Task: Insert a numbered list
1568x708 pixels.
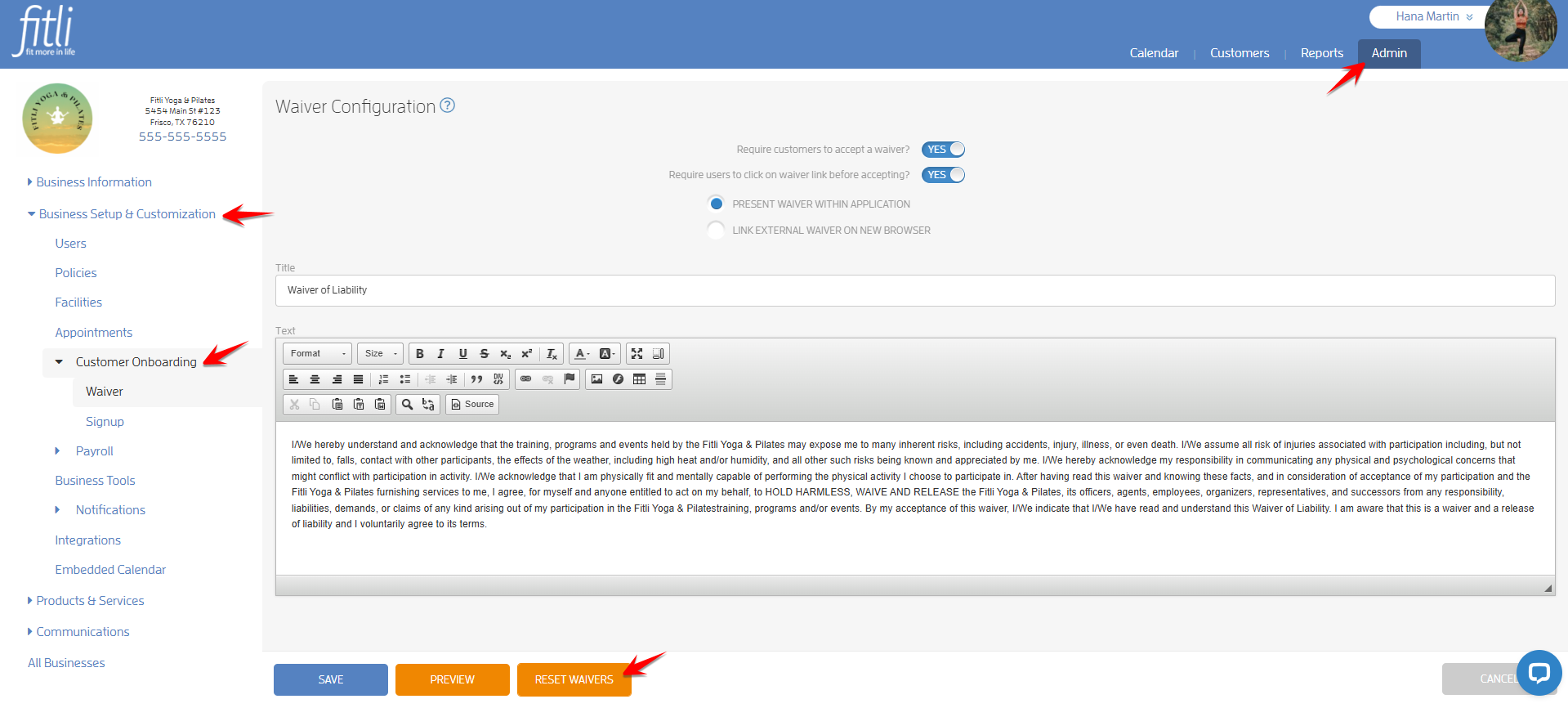Action: coord(383,379)
